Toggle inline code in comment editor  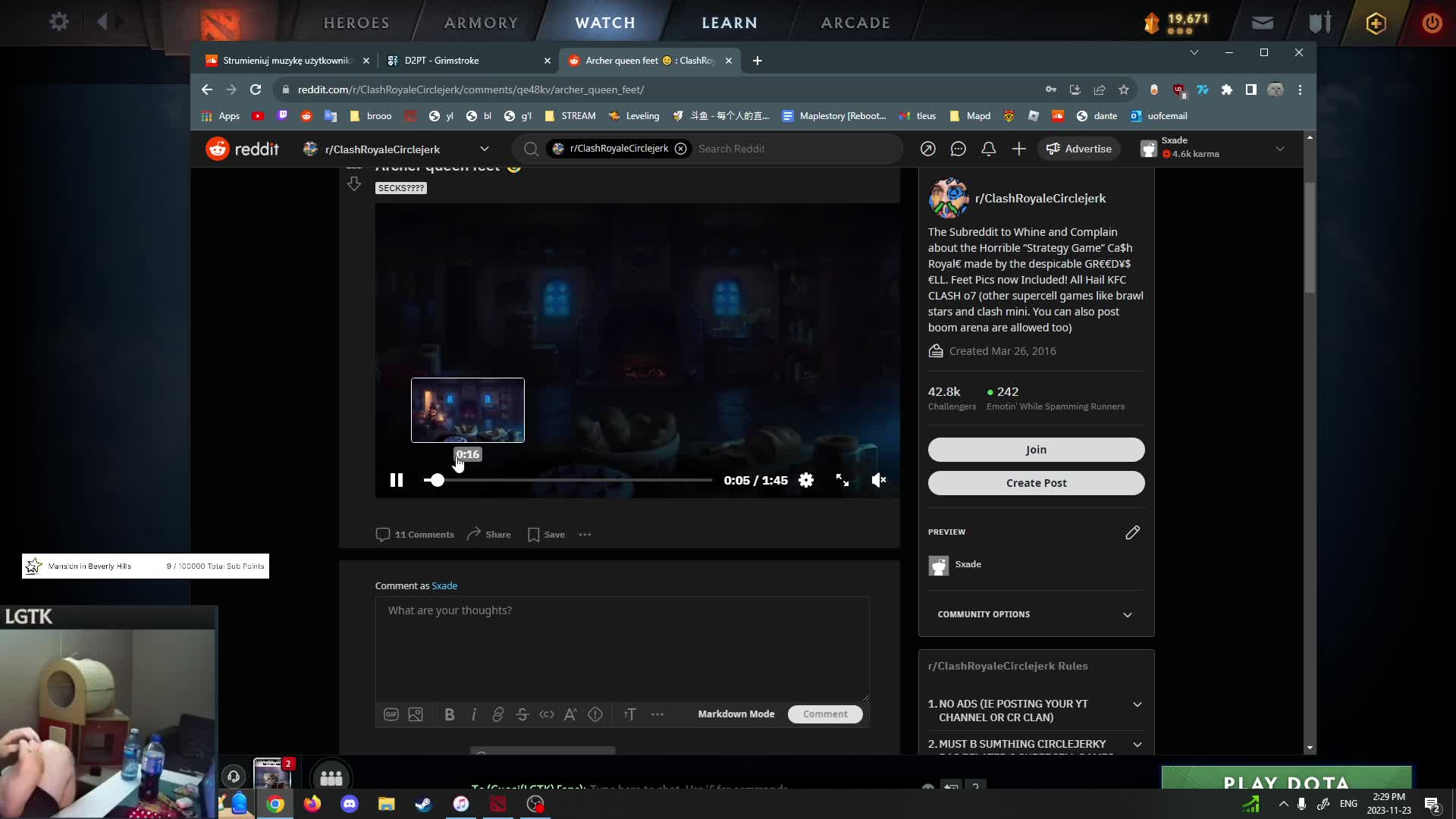pyautogui.click(x=546, y=714)
